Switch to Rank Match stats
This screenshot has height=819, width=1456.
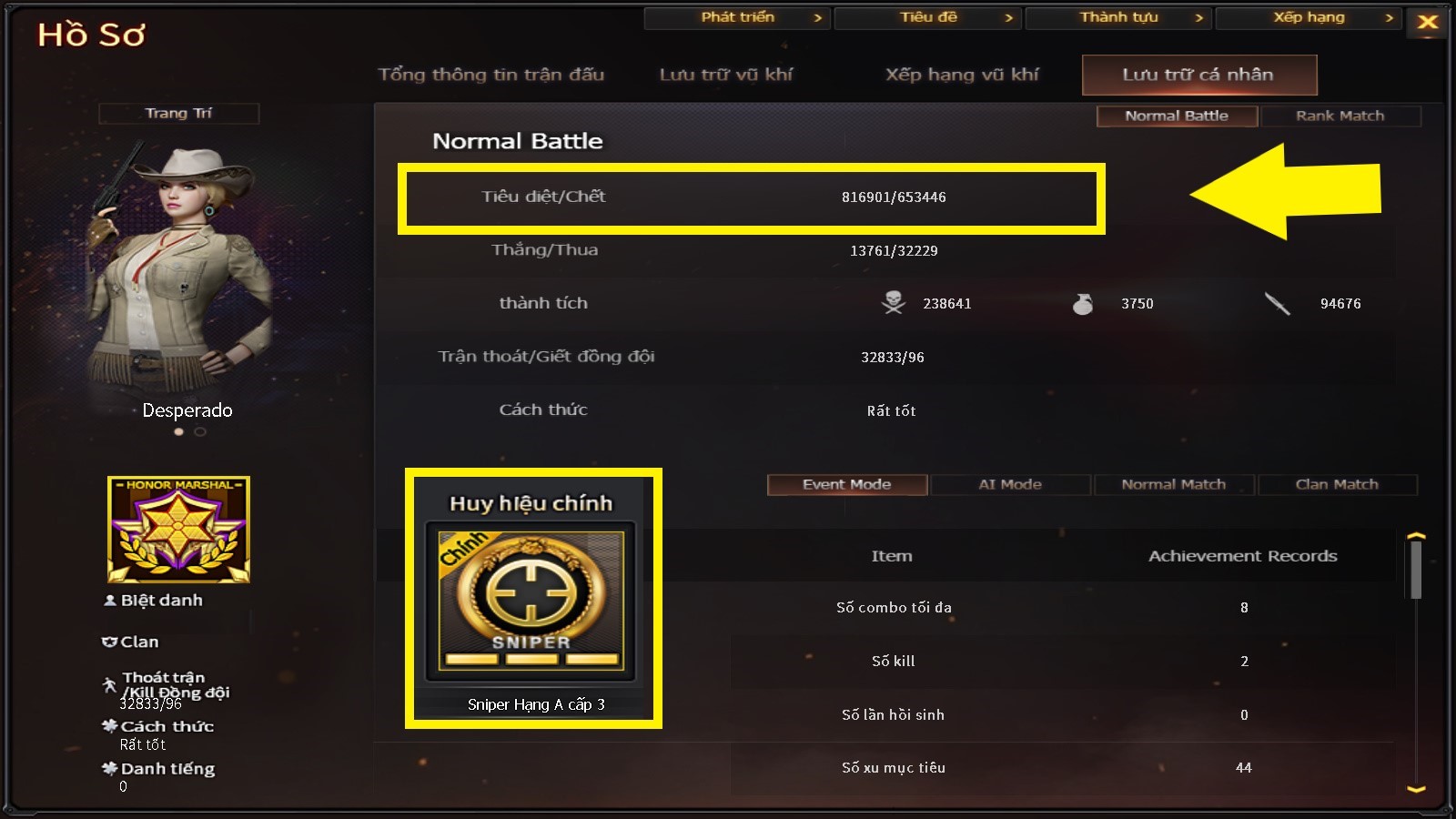(1340, 116)
